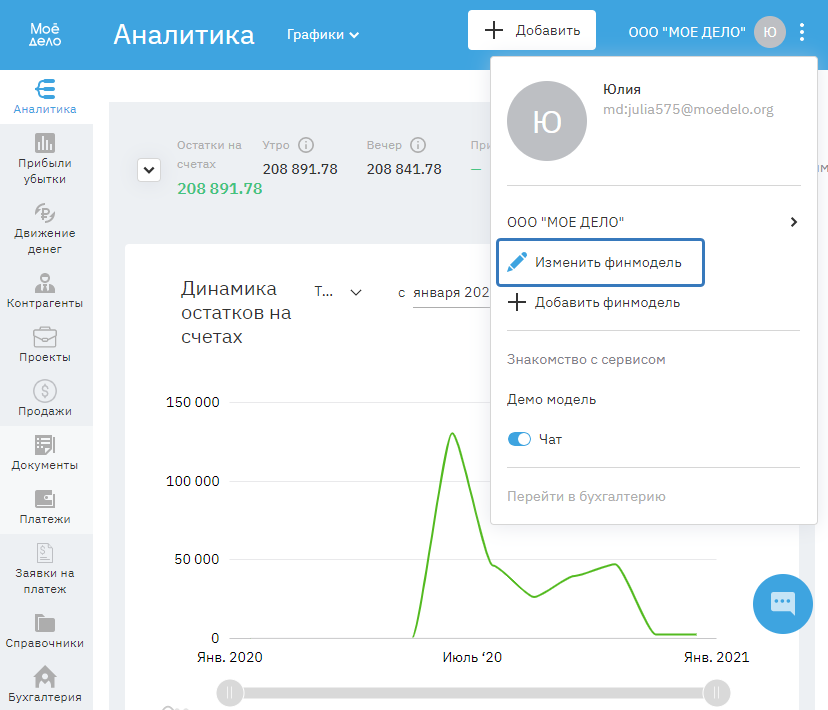Expand the ООО "МОЕ ДЕЛО" submenu arrow
Viewport: 828px width, 710px height.
point(793,222)
